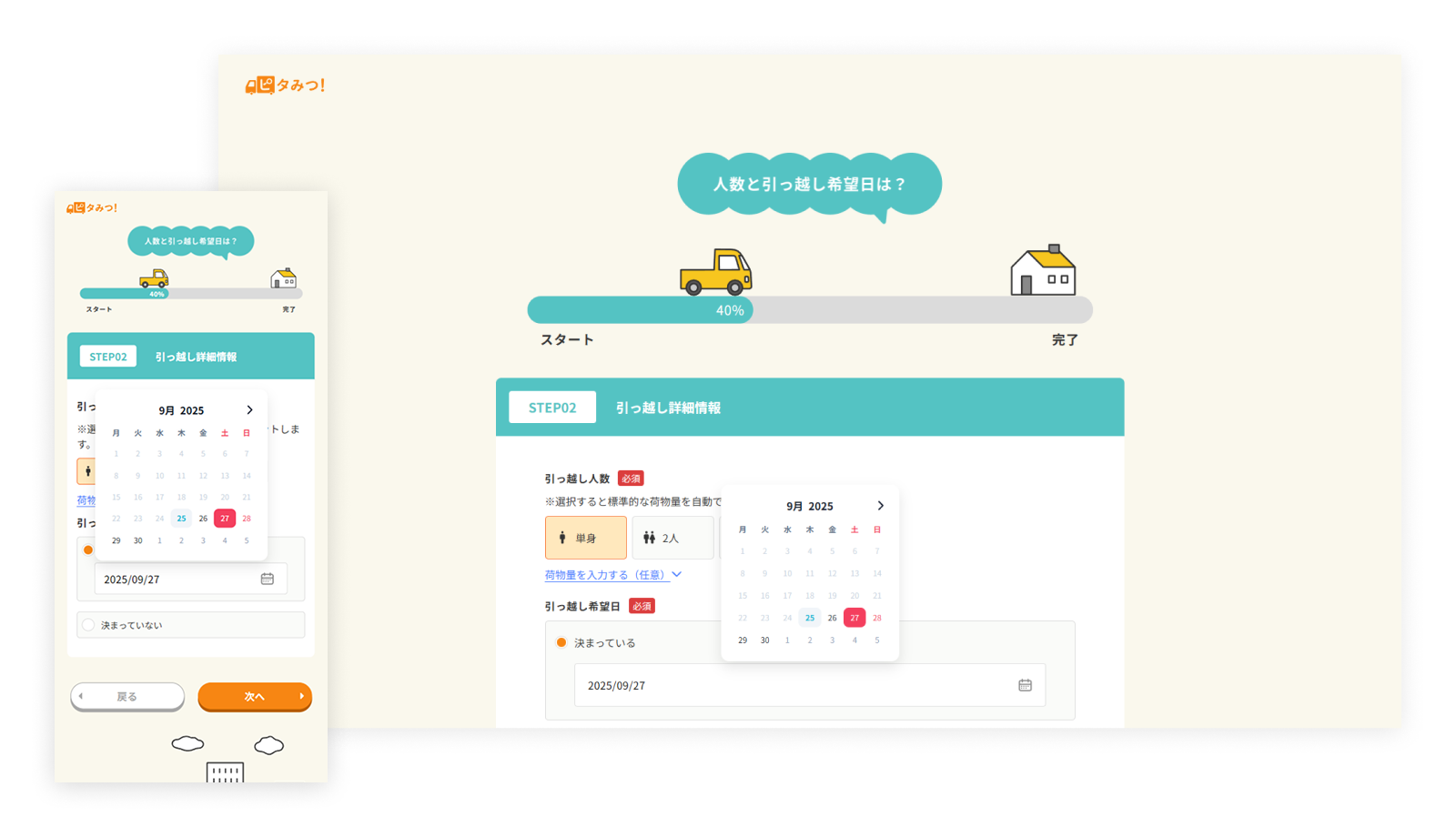Image resolution: width=1456 pixels, height=837 pixels.
Task: Select the 決まっている radio button on desktop
Action: click(561, 642)
